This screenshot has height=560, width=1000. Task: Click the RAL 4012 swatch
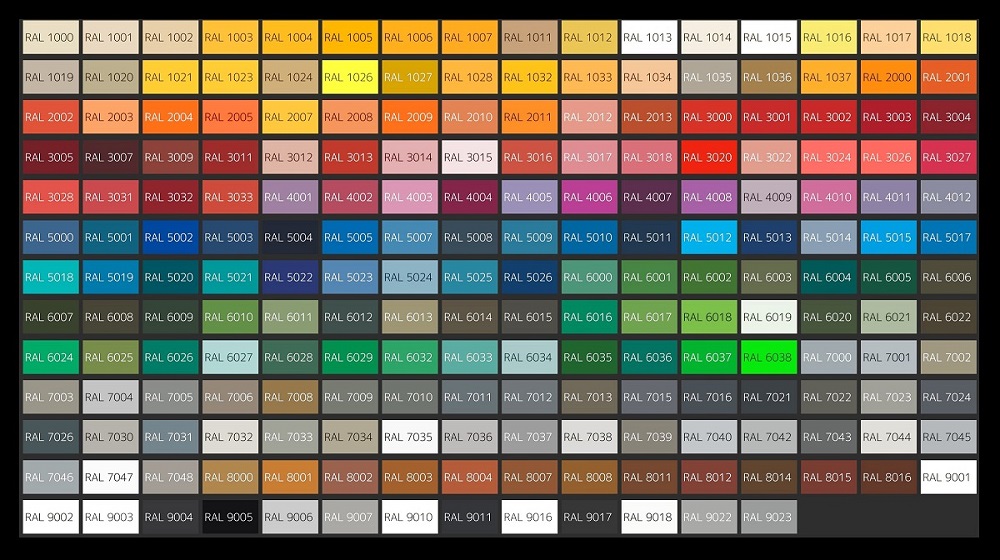[948, 197]
